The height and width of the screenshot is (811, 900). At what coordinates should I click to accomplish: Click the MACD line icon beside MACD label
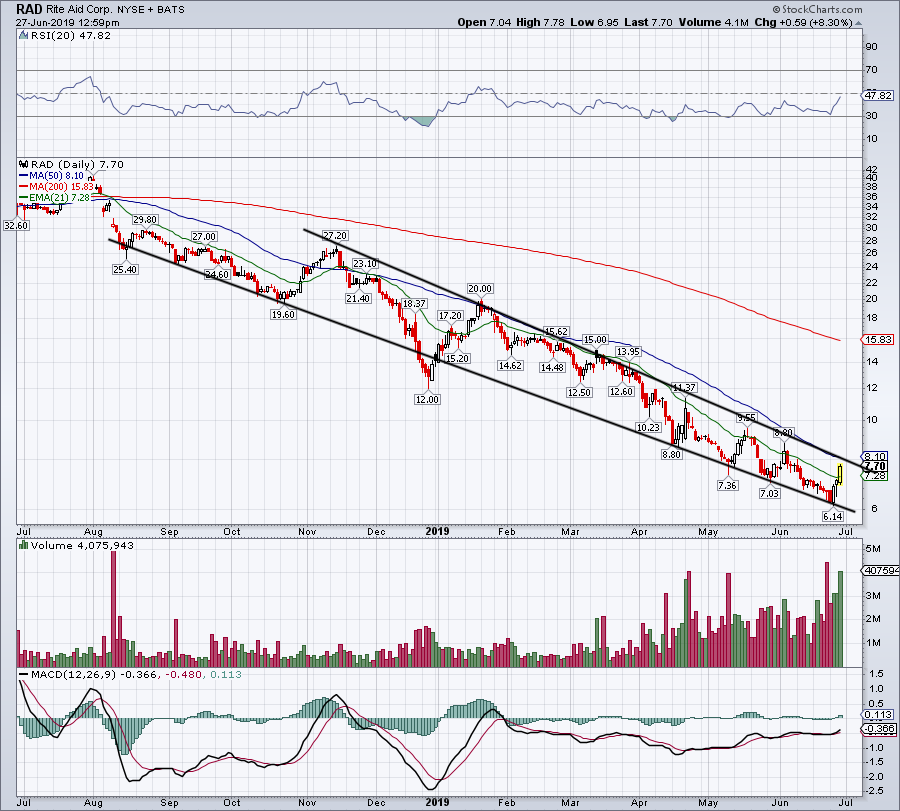click(x=24, y=675)
